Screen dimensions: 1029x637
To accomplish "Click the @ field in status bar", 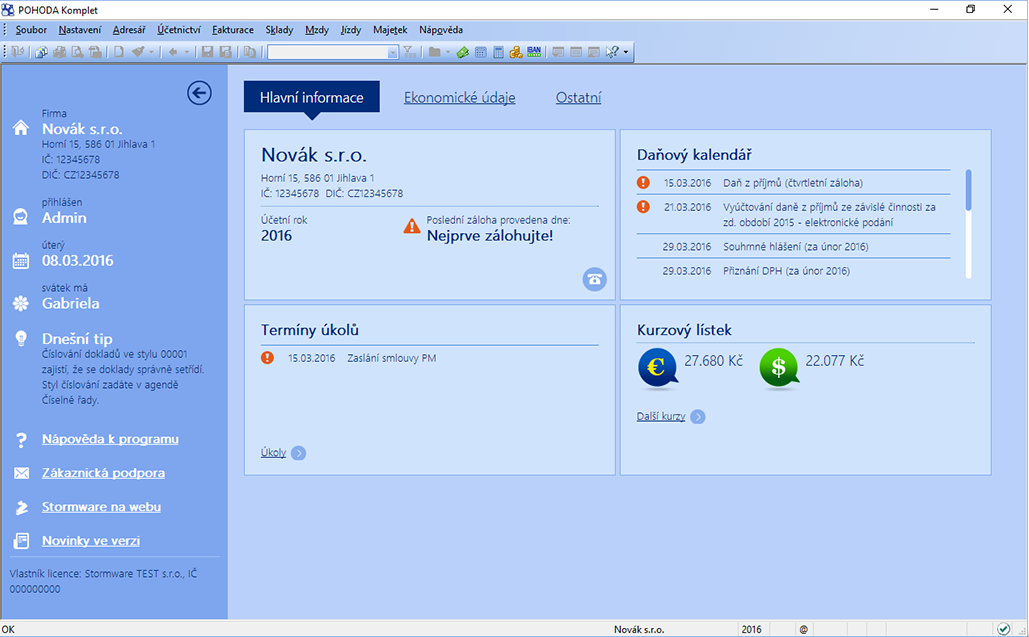I will (x=803, y=629).
